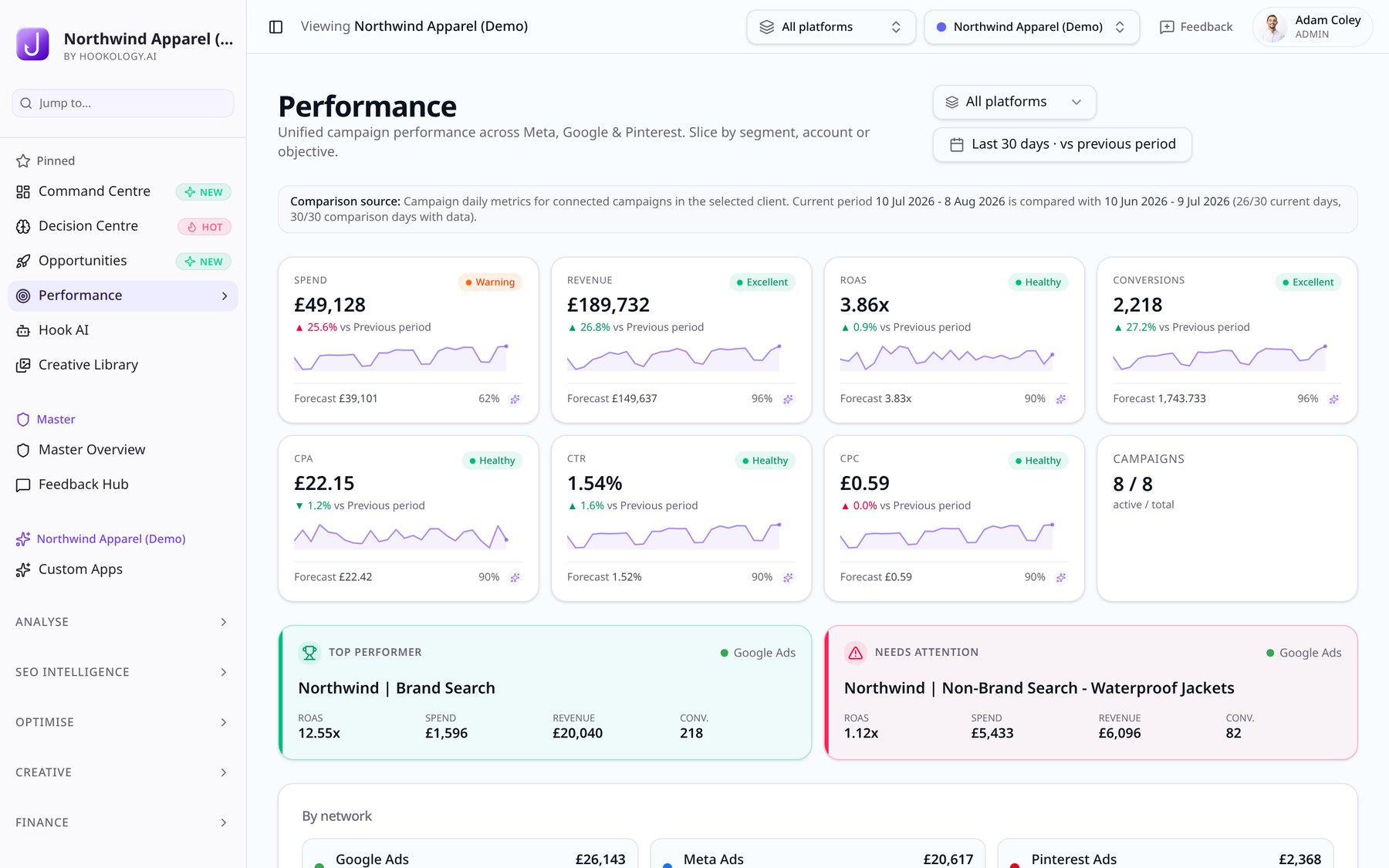Image resolution: width=1389 pixels, height=868 pixels.
Task: Click the 8 / 8 campaigns count
Action: [x=1133, y=485]
